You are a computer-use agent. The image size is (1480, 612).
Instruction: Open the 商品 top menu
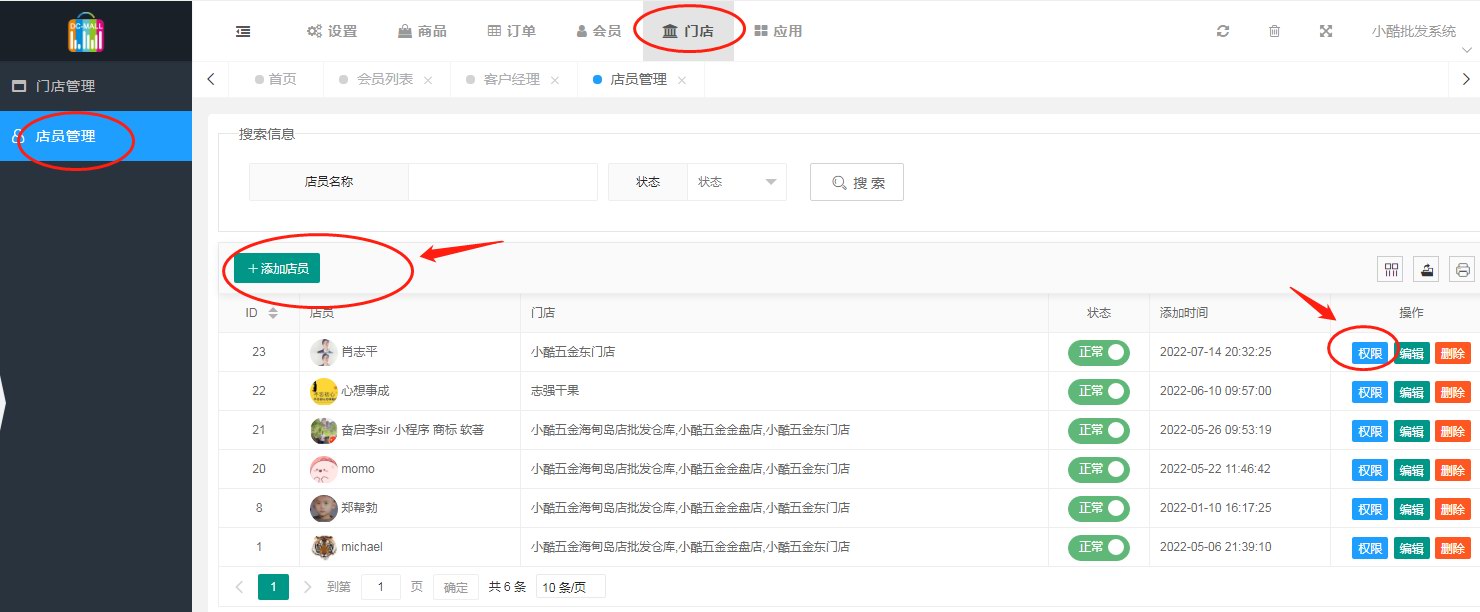[422, 31]
